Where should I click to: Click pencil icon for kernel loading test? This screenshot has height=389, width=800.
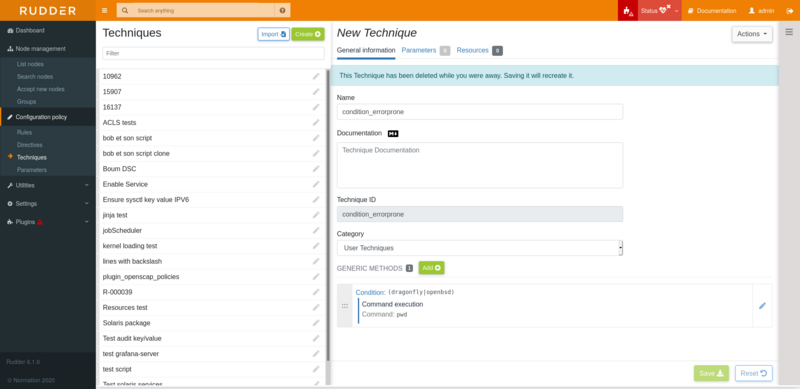click(x=316, y=246)
